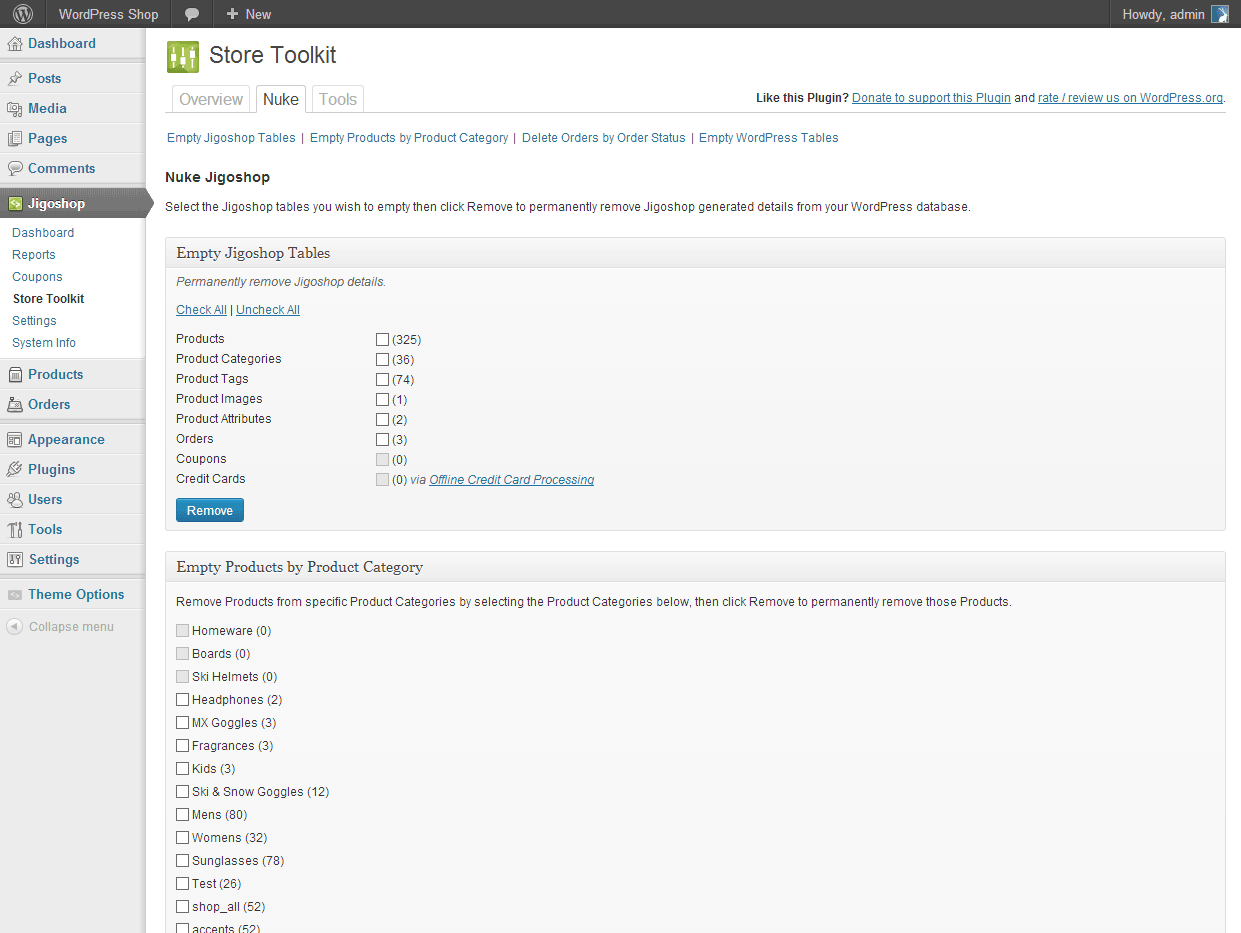Click the Appearance icon in sidebar
This screenshot has height=933, width=1241.
click(x=15, y=440)
